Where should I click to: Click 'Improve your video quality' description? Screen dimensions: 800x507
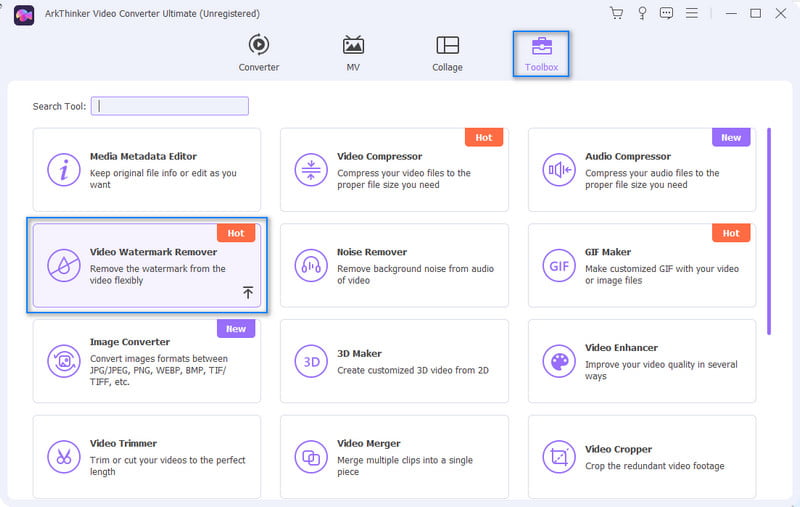[x=661, y=370]
